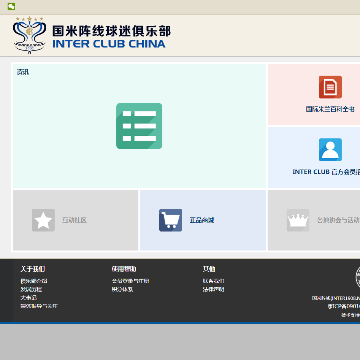Click the green news list icon

coord(139,126)
